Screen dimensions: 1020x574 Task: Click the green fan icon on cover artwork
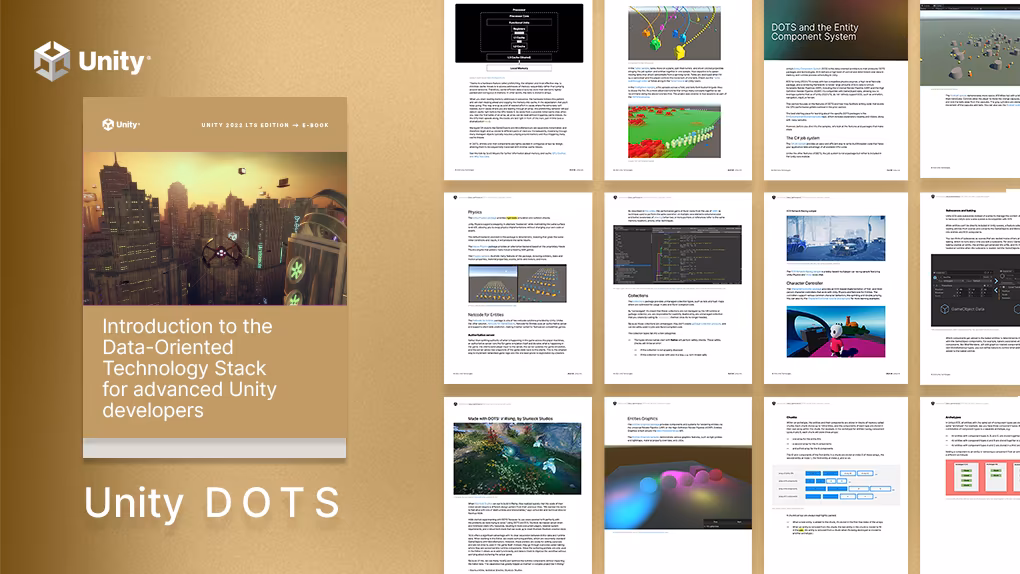tap(297, 269)
